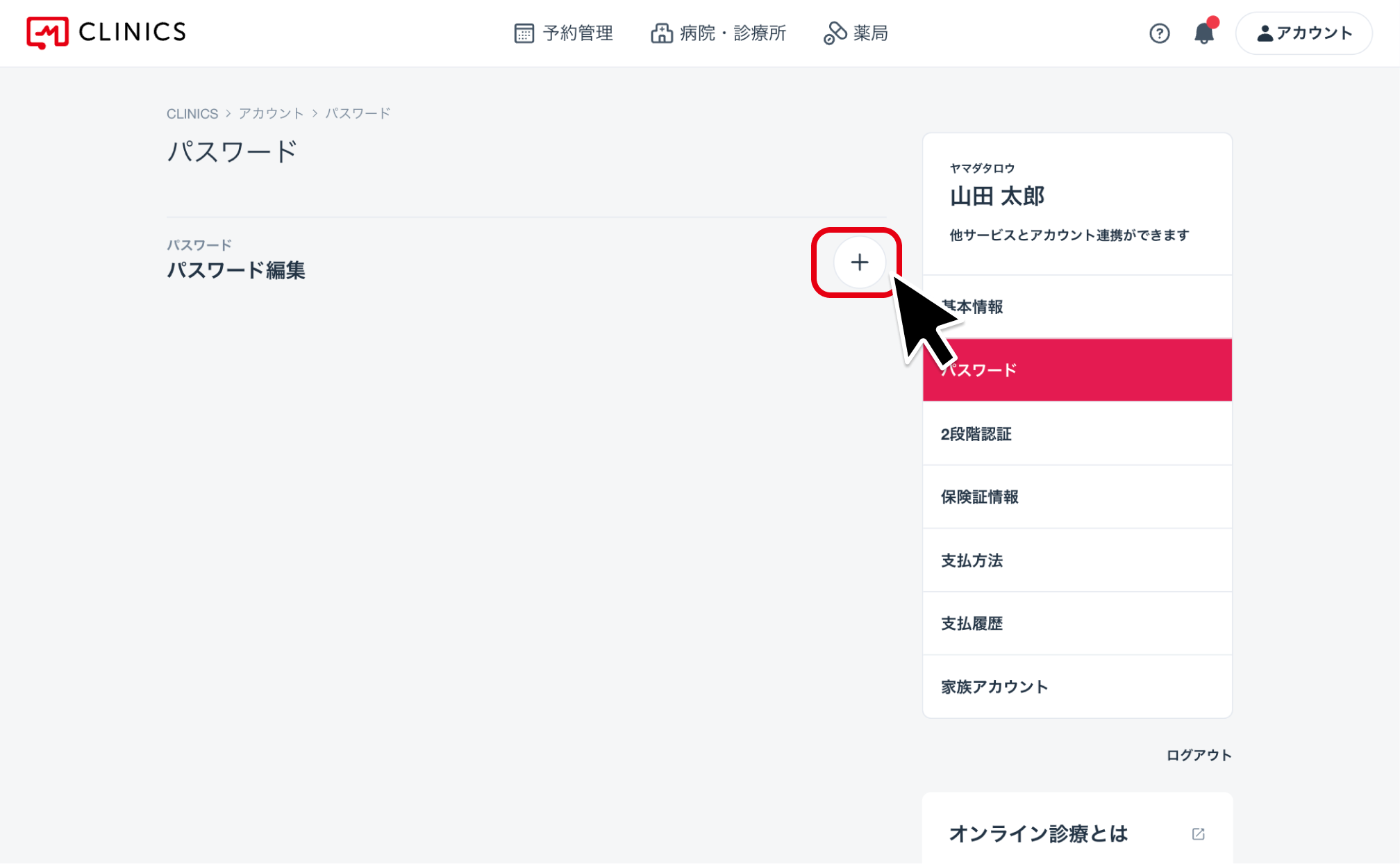Click the calendar icon beside 予約管理
The image size is (1400, 864).
pos(524,33)
